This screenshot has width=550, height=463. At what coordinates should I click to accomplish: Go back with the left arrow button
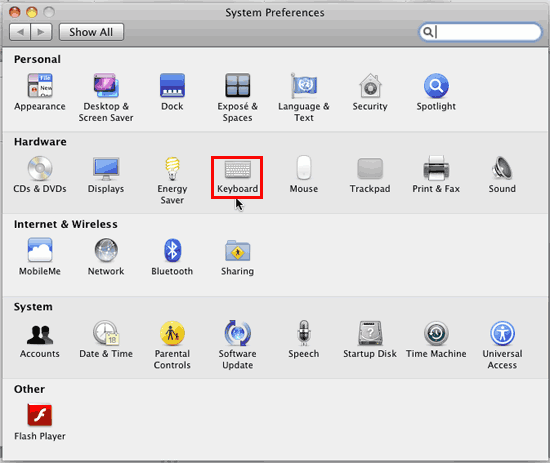(20, 32)
